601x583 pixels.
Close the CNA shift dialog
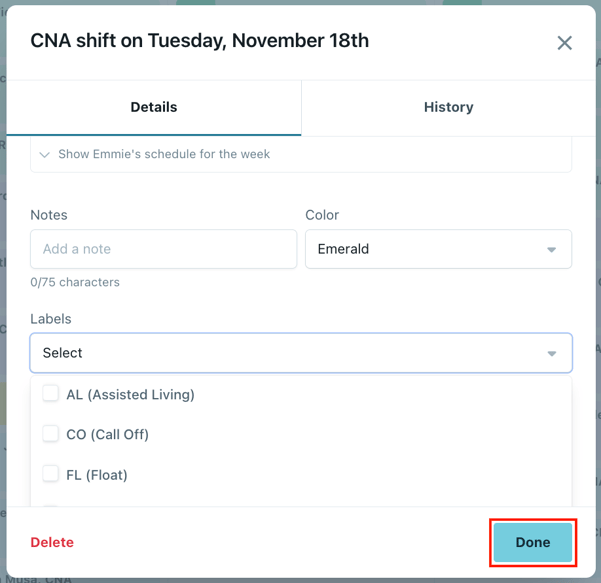tap(565, 43)
